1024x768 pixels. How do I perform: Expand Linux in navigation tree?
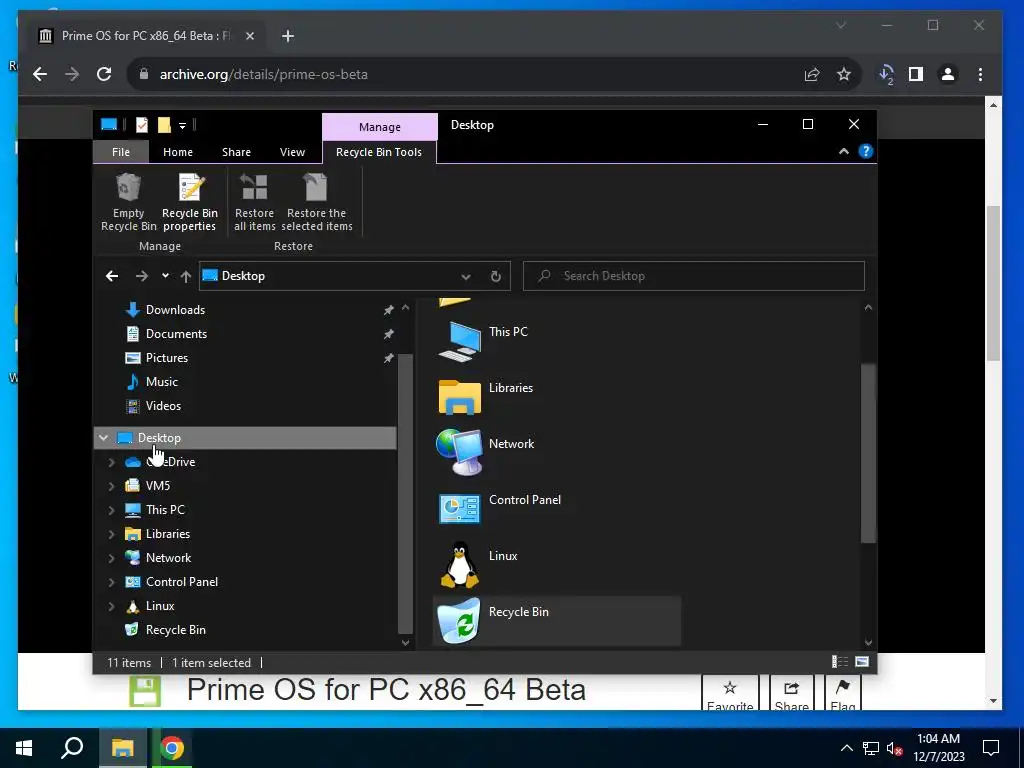coord(112,606)
